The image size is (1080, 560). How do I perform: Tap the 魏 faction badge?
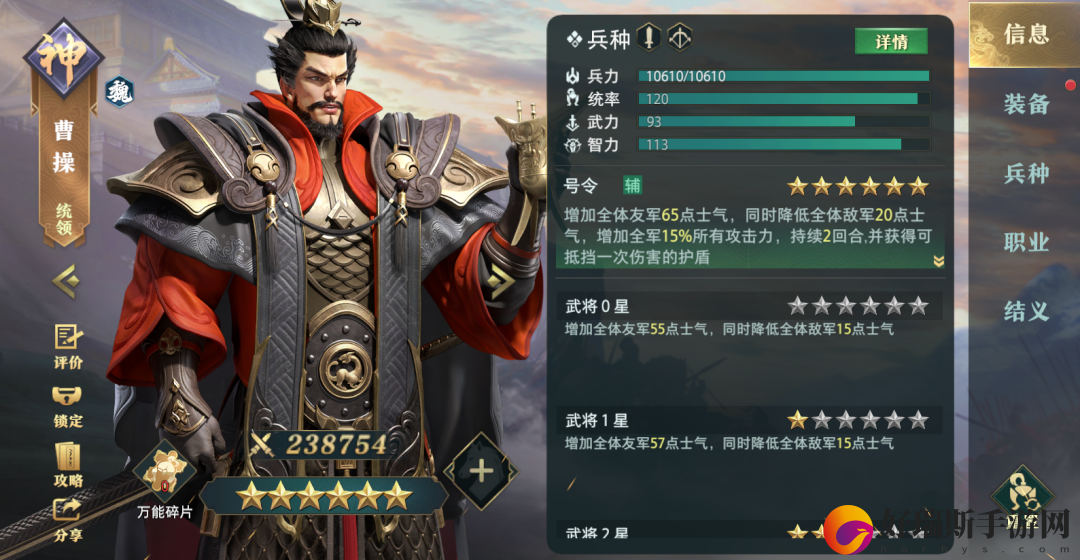click(119, 92)
